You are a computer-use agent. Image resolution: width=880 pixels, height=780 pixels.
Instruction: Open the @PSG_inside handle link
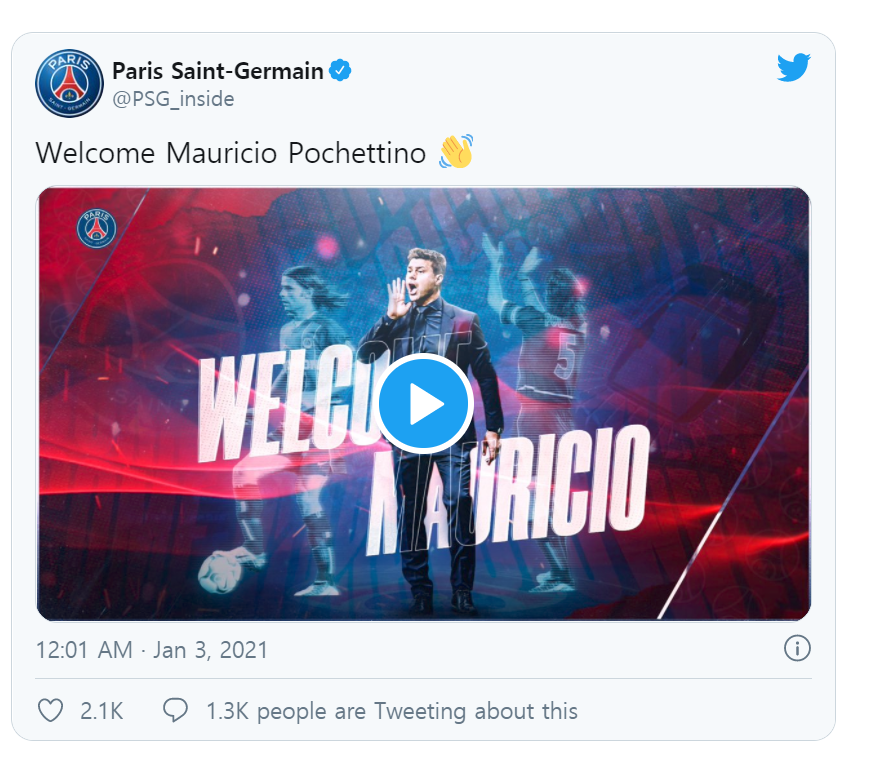[173, 99]
